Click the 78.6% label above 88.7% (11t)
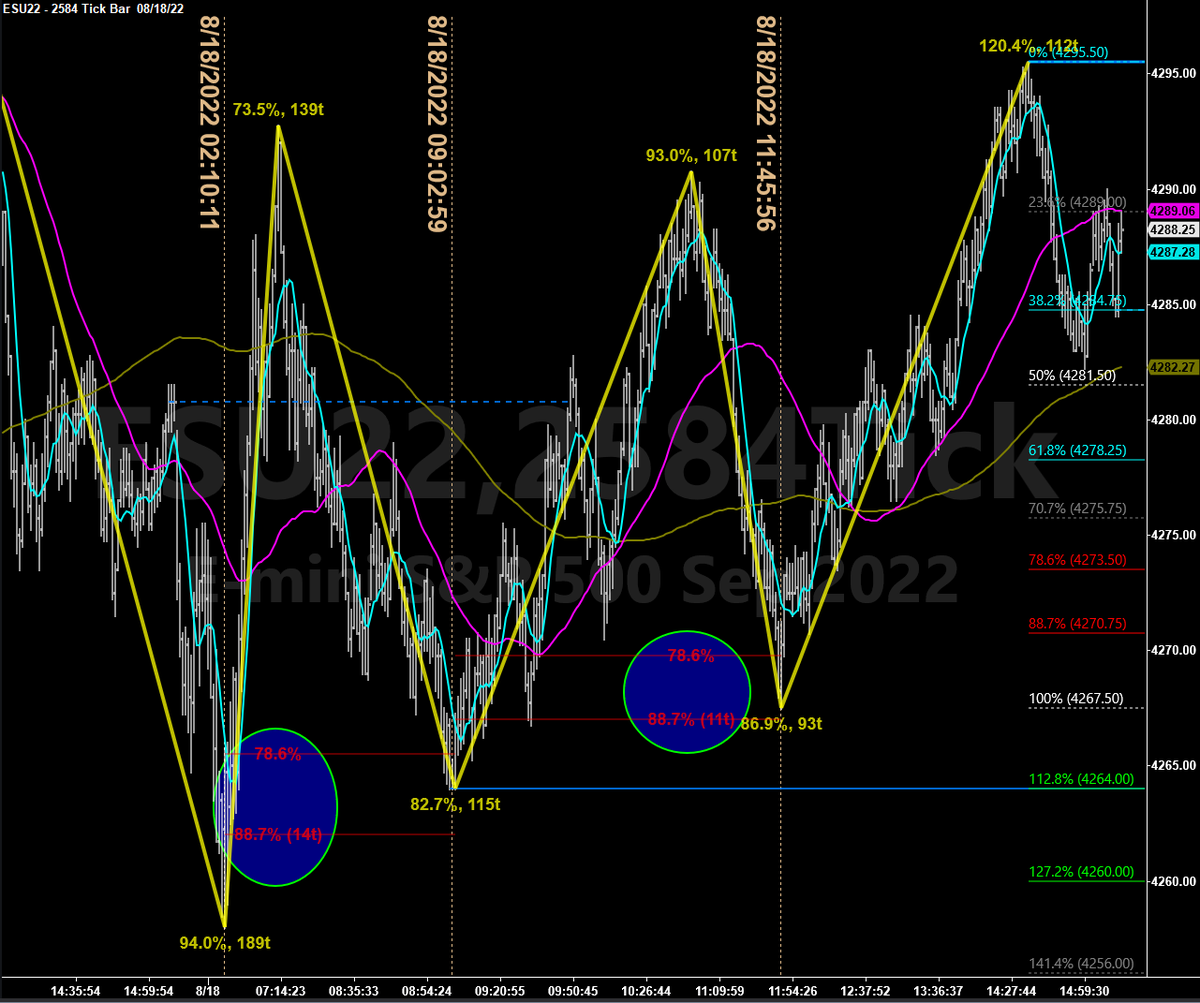 (690, 657)
